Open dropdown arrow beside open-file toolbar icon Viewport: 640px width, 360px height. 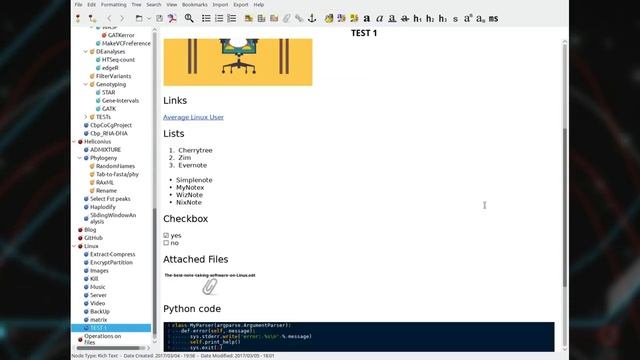(149, 18)
